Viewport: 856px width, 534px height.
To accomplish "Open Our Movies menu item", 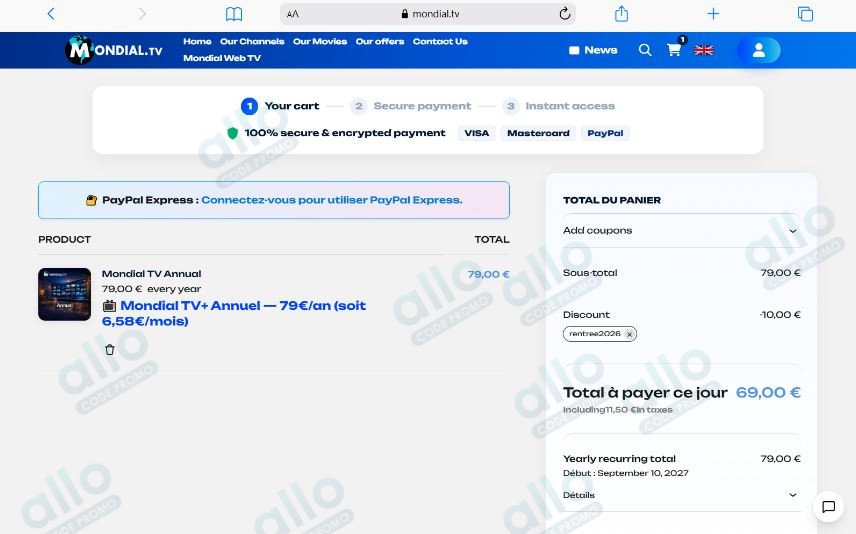I will (x=320, y=41).
